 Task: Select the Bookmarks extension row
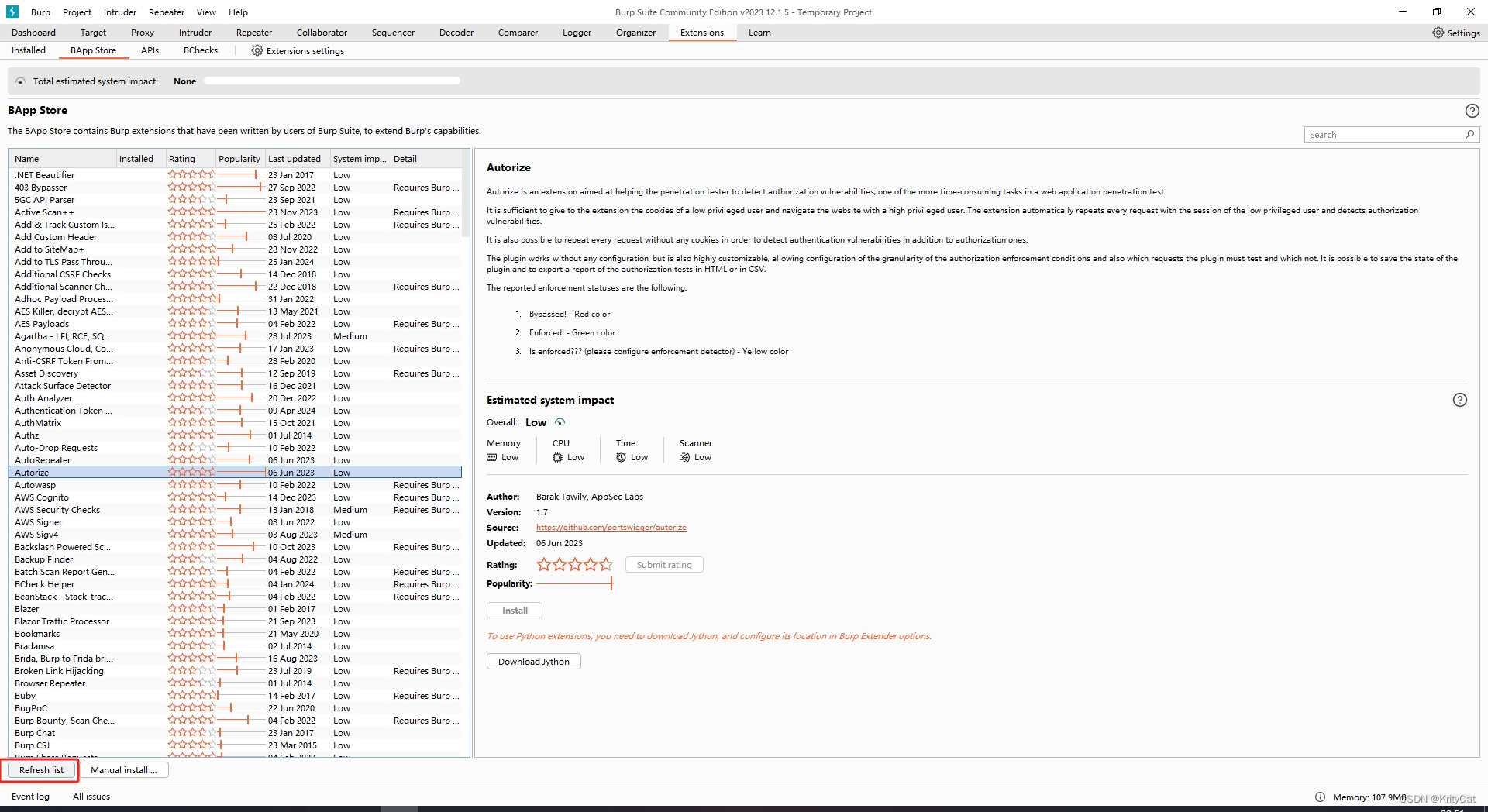pyautogui.click(x=236, y=634)
